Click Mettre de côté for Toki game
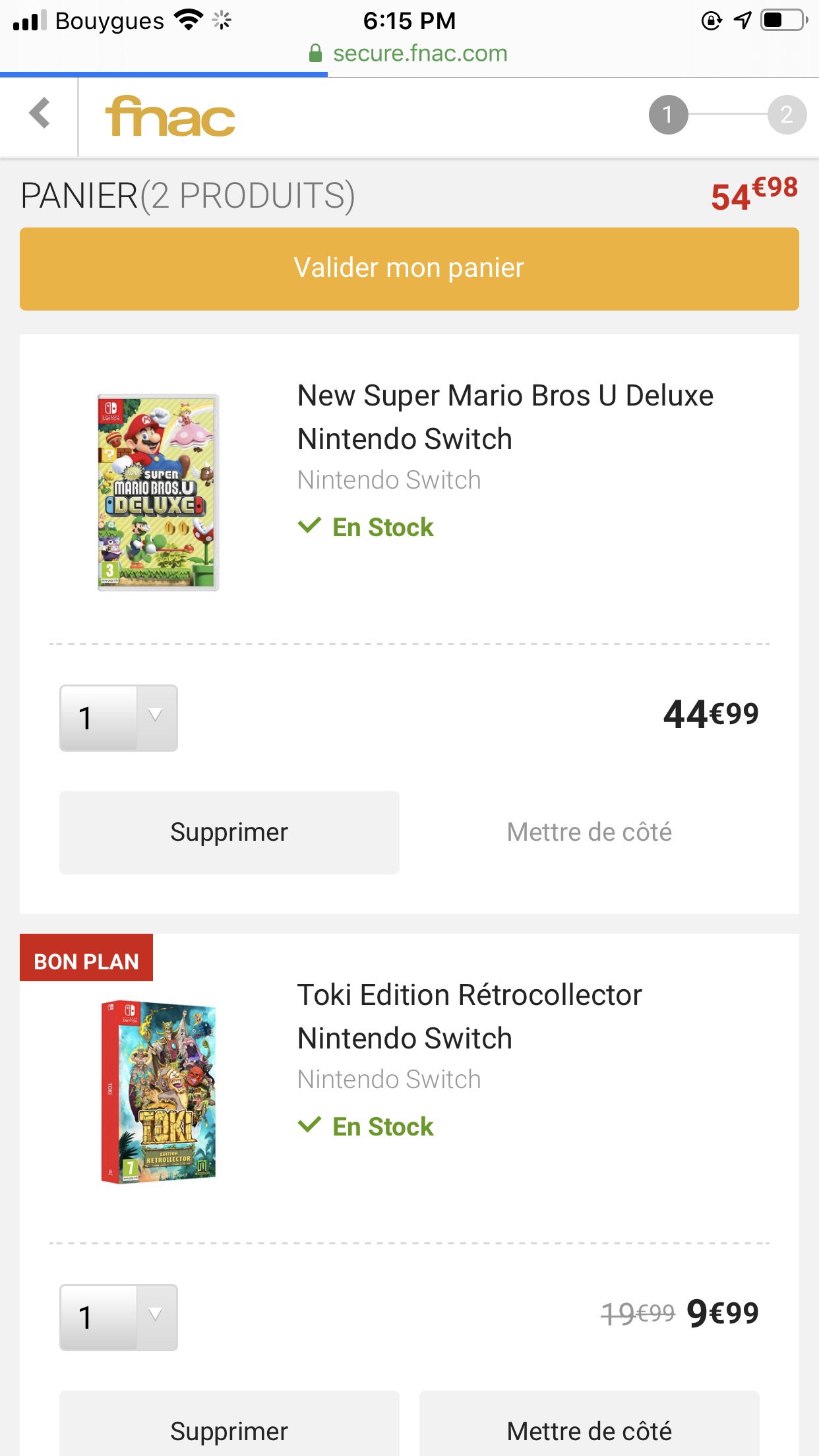819x1456 pixels. coord(590,1424)
